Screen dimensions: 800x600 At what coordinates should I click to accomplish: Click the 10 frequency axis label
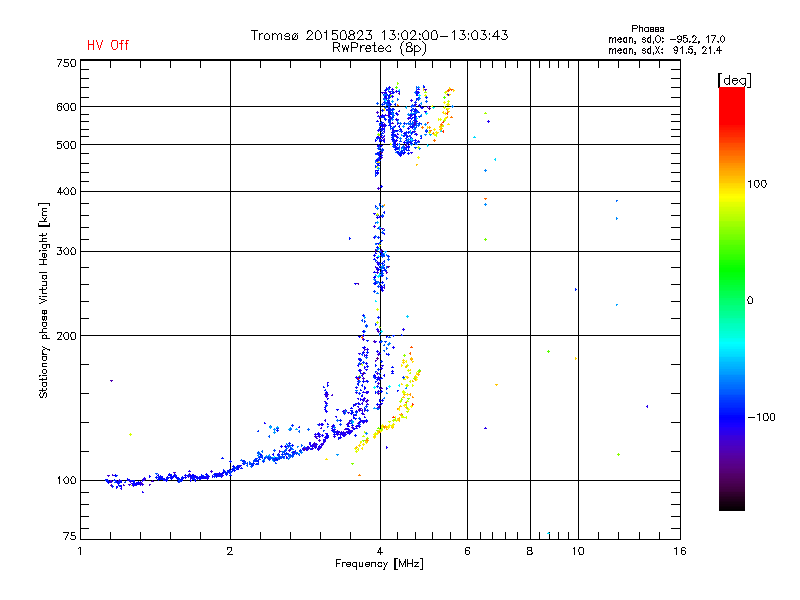click(578, 551)
